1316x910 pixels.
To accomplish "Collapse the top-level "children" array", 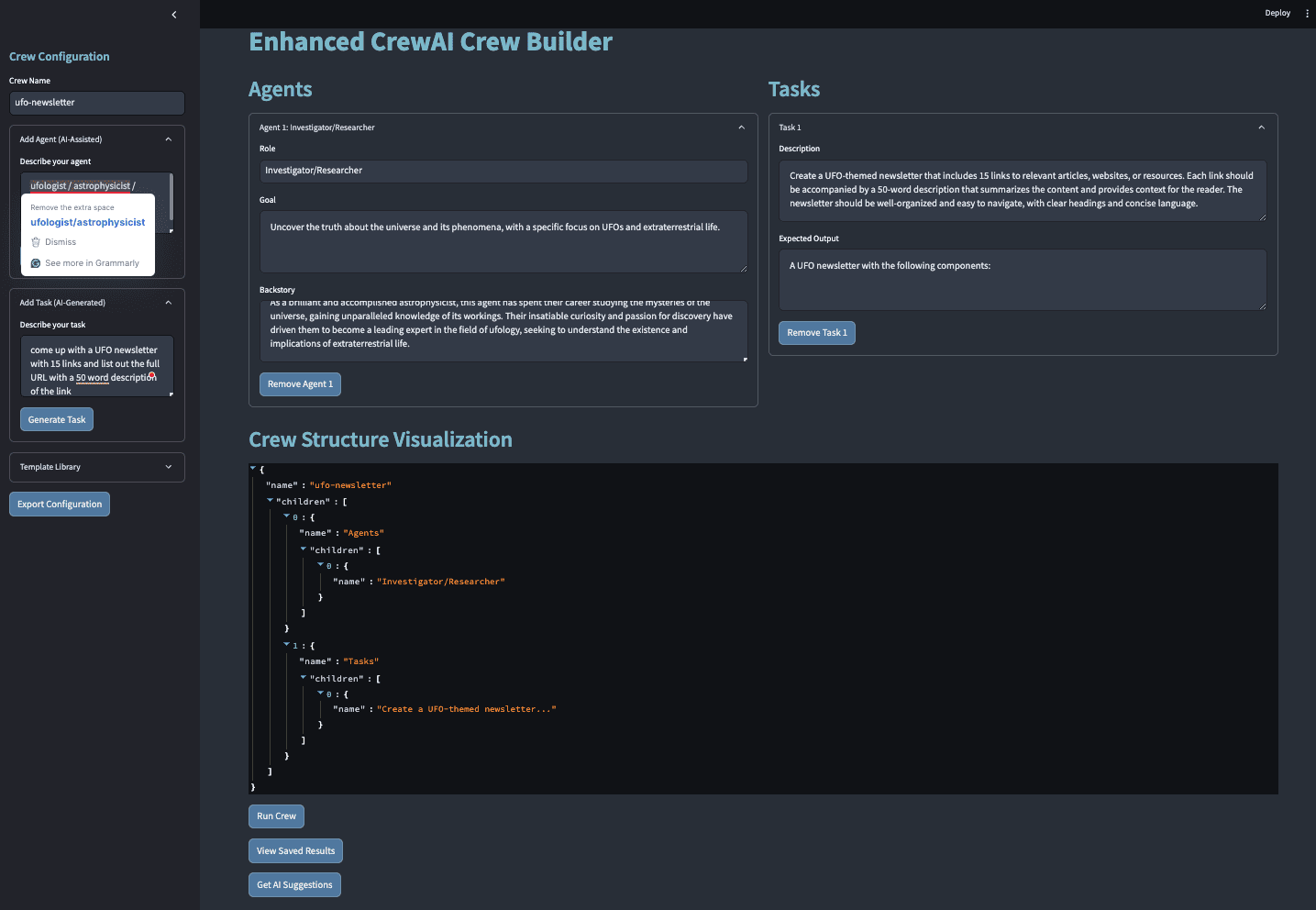I will coord(270,501).
